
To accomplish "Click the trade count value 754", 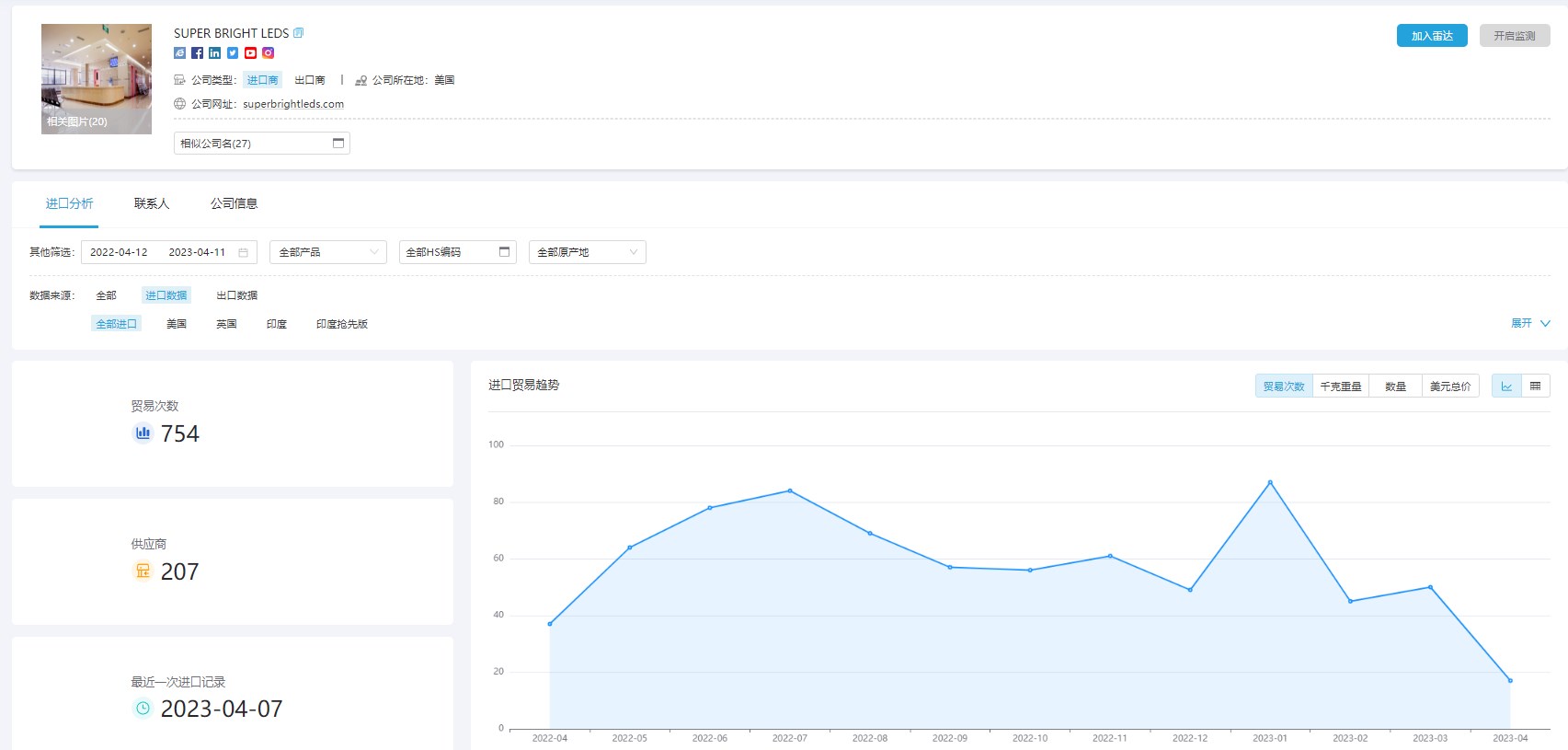I will (180, 433).
